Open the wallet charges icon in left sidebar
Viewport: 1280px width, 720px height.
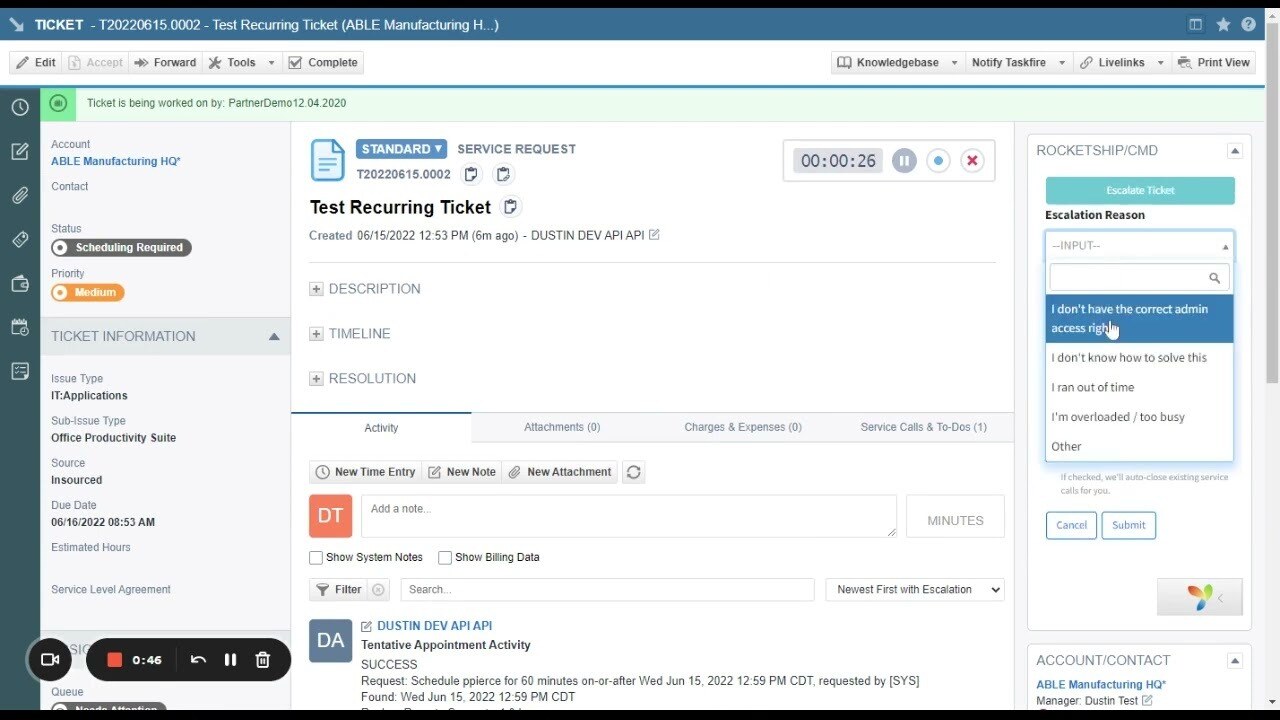(20, 284)
